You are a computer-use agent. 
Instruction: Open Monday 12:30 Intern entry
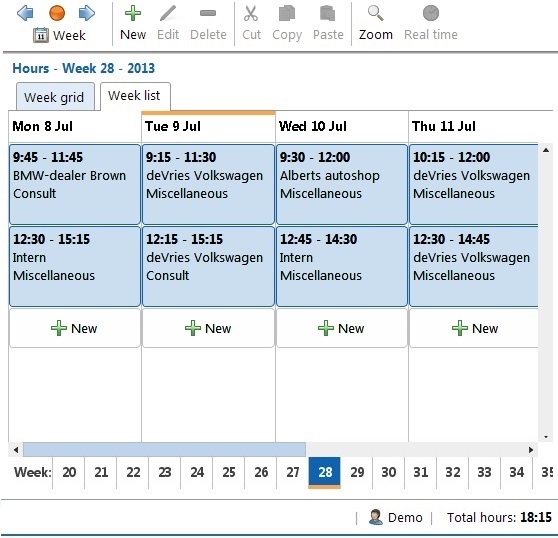tap(75, 266)
